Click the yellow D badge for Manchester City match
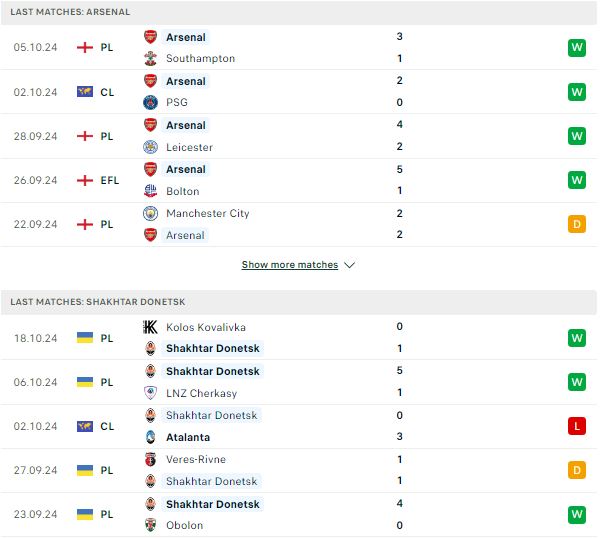606x539 pixels. 577,224
